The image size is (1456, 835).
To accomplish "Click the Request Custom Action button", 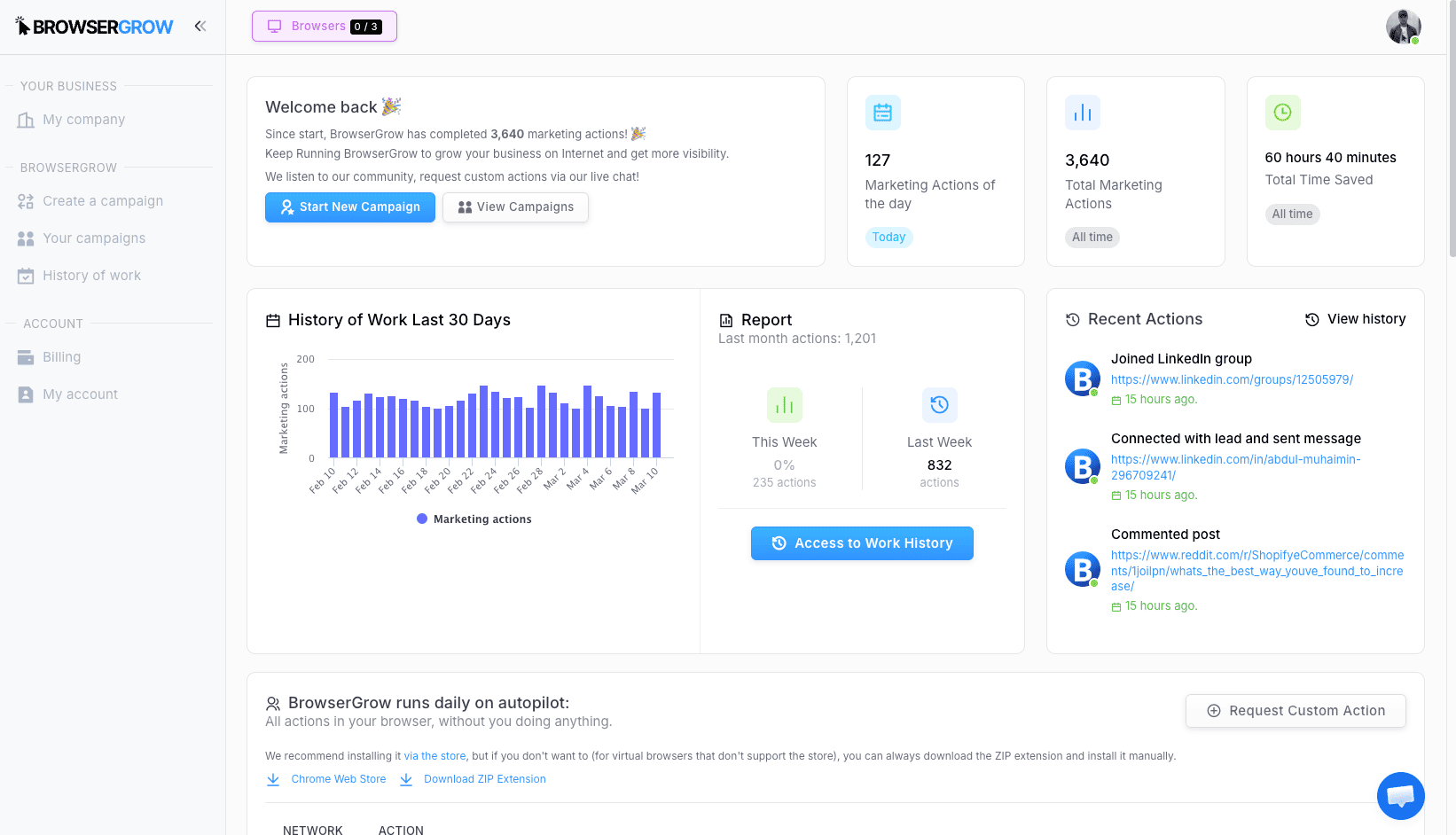I will point(1296,710).
